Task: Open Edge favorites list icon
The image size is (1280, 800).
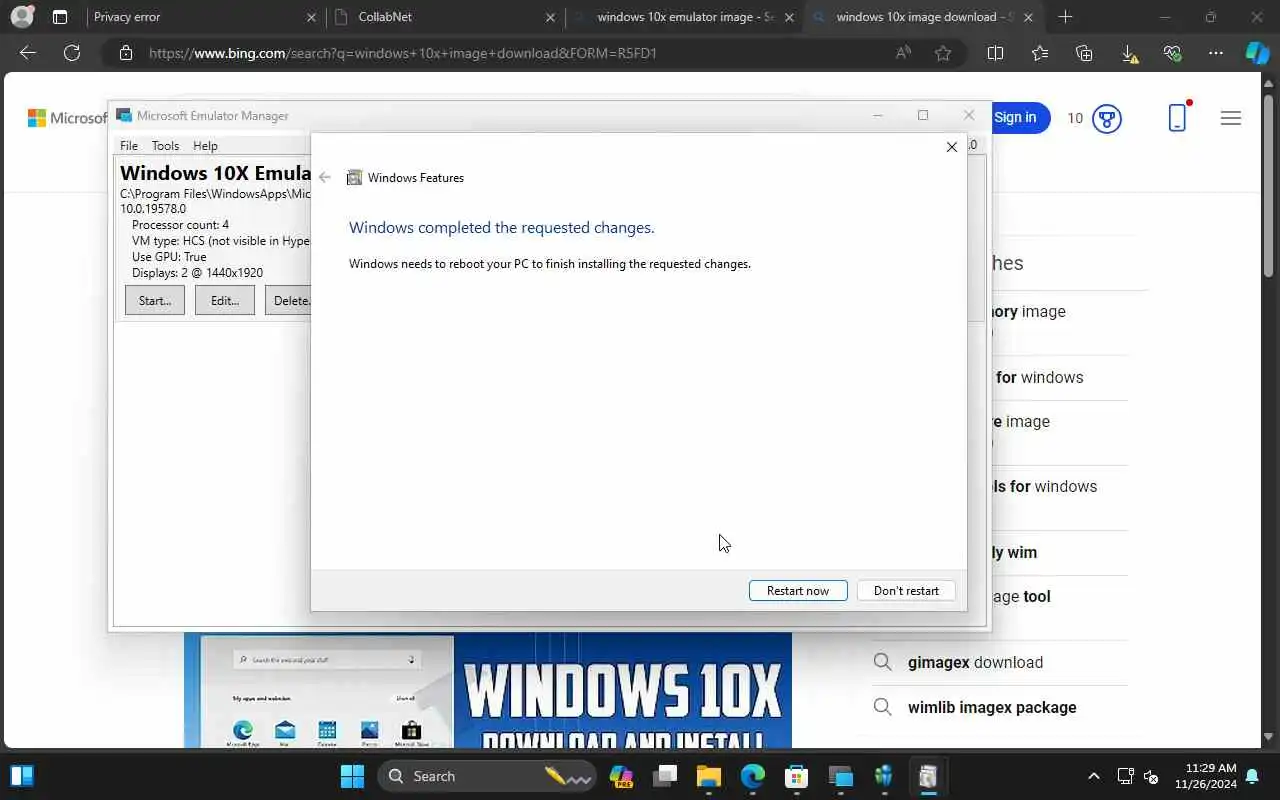Action: click(1040, 53)
